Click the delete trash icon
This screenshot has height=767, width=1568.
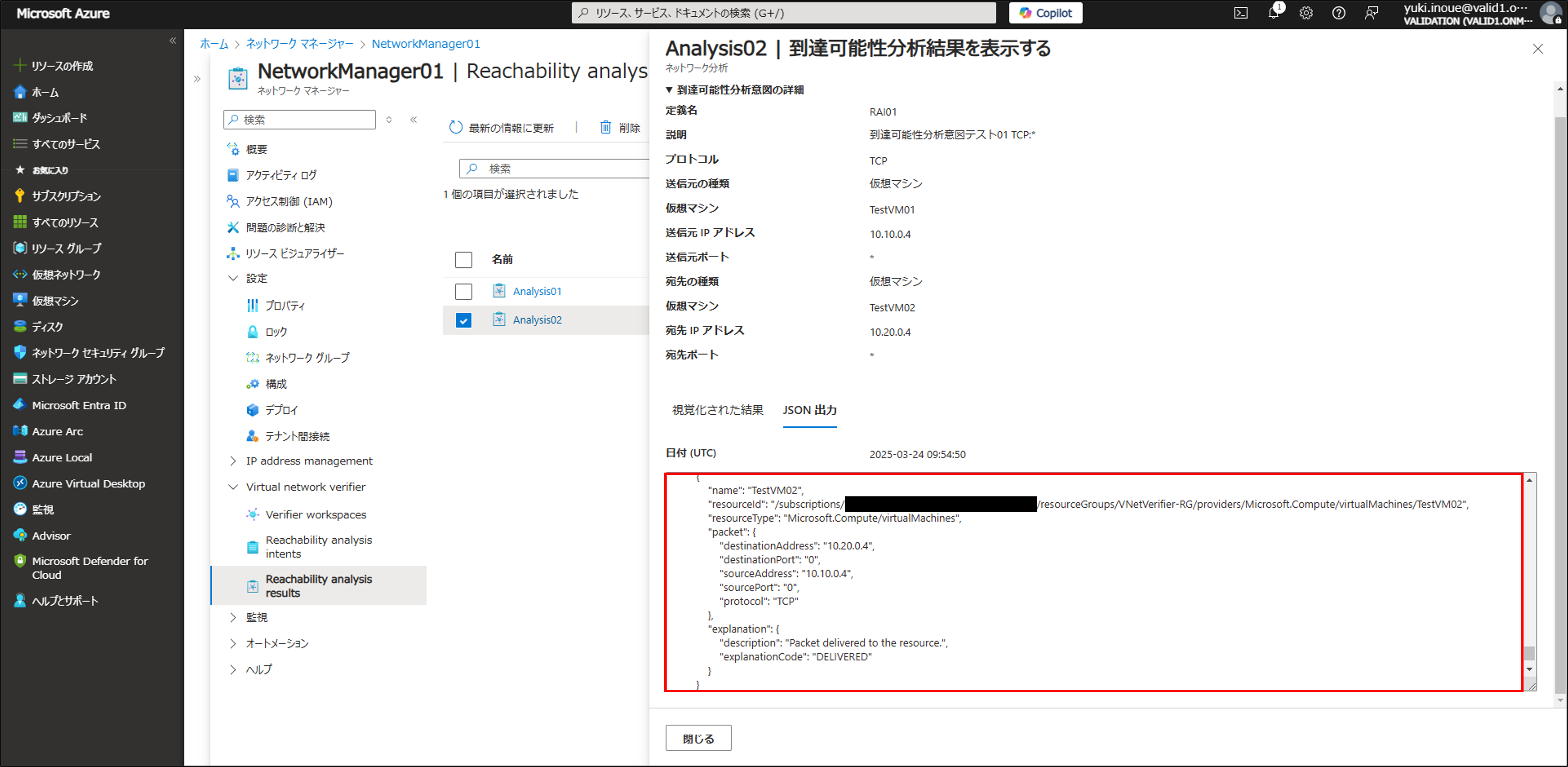pos(606,127)
